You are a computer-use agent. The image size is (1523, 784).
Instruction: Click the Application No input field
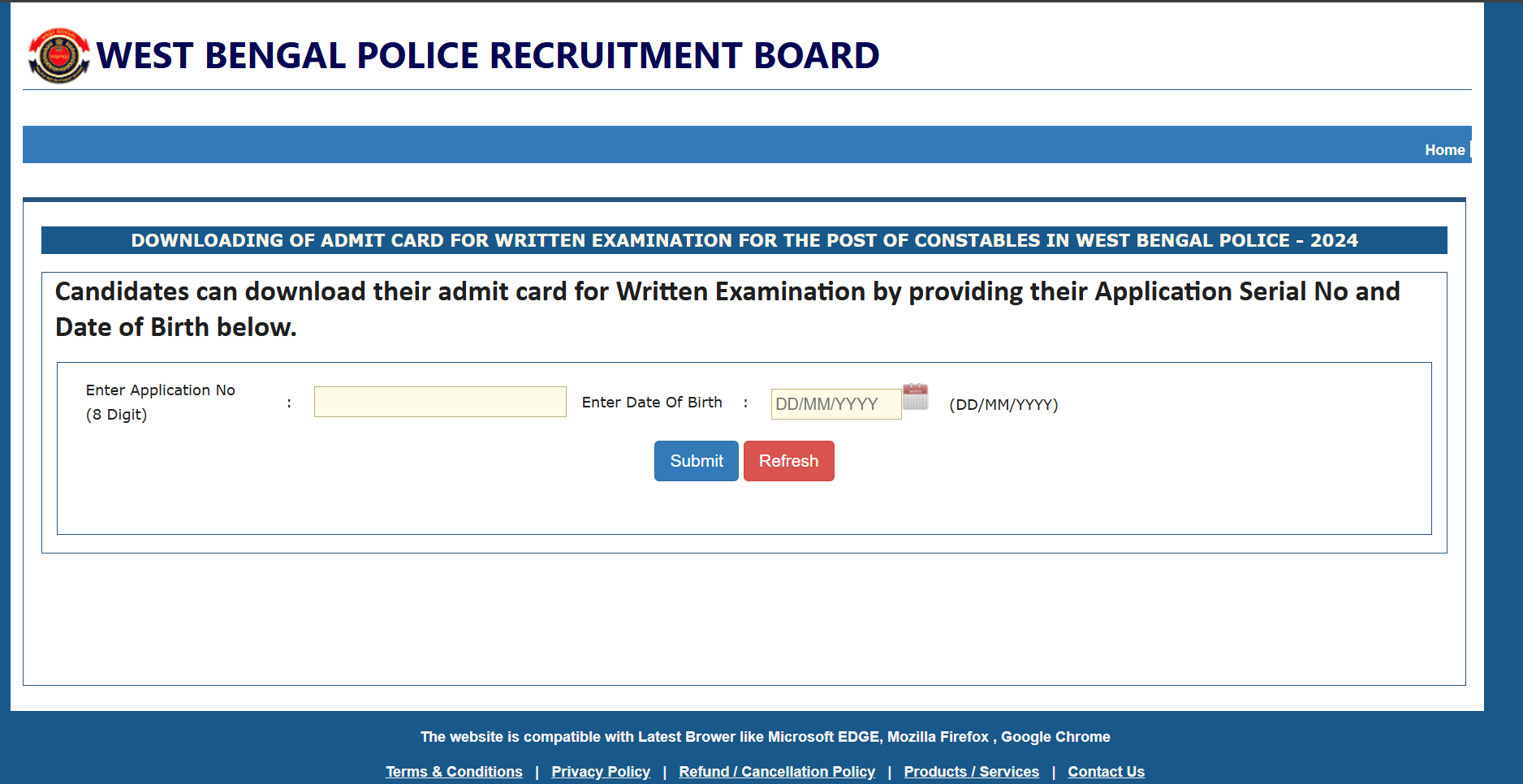point(440,402)
